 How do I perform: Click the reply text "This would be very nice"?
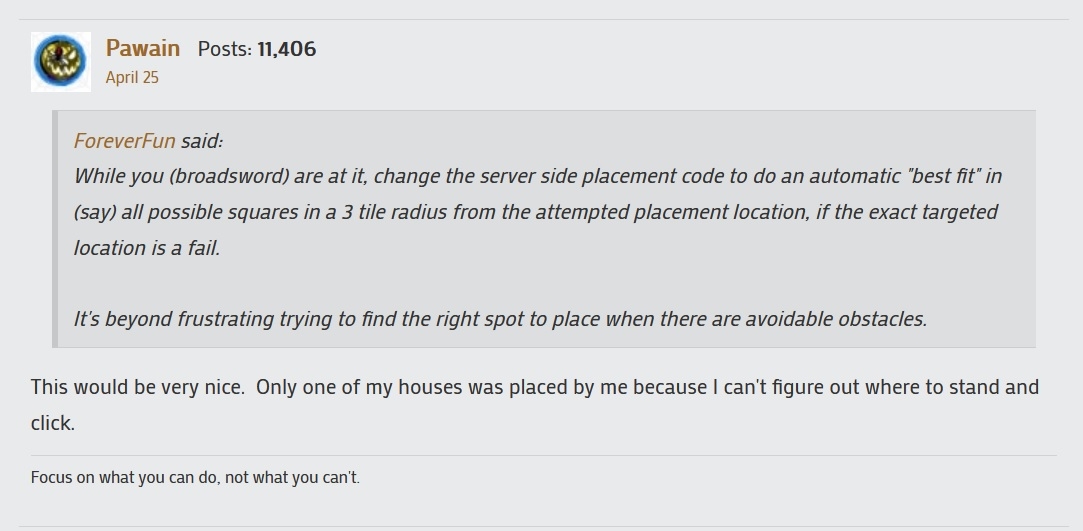coord(138,387)
